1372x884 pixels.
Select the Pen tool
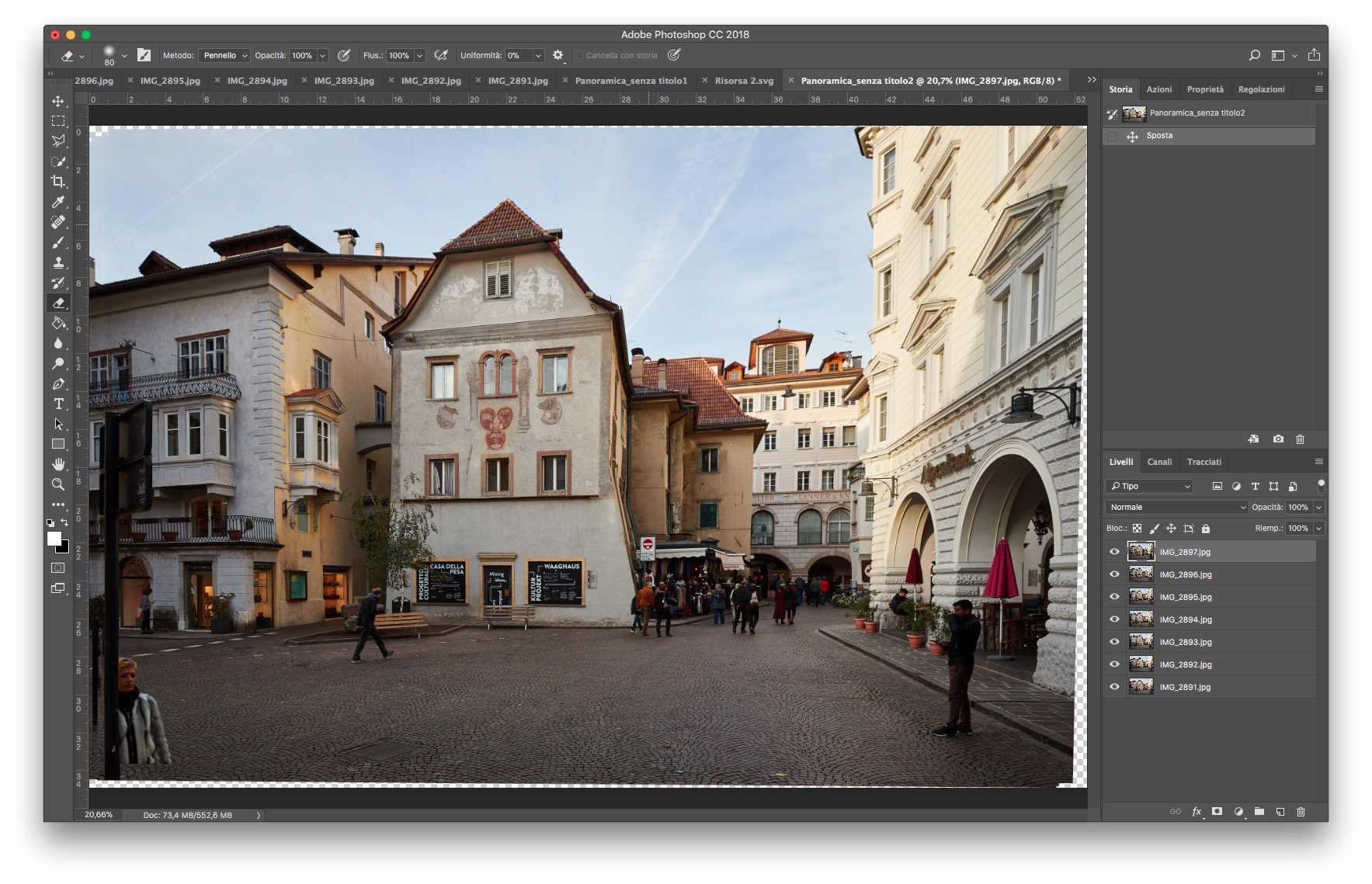58,383
